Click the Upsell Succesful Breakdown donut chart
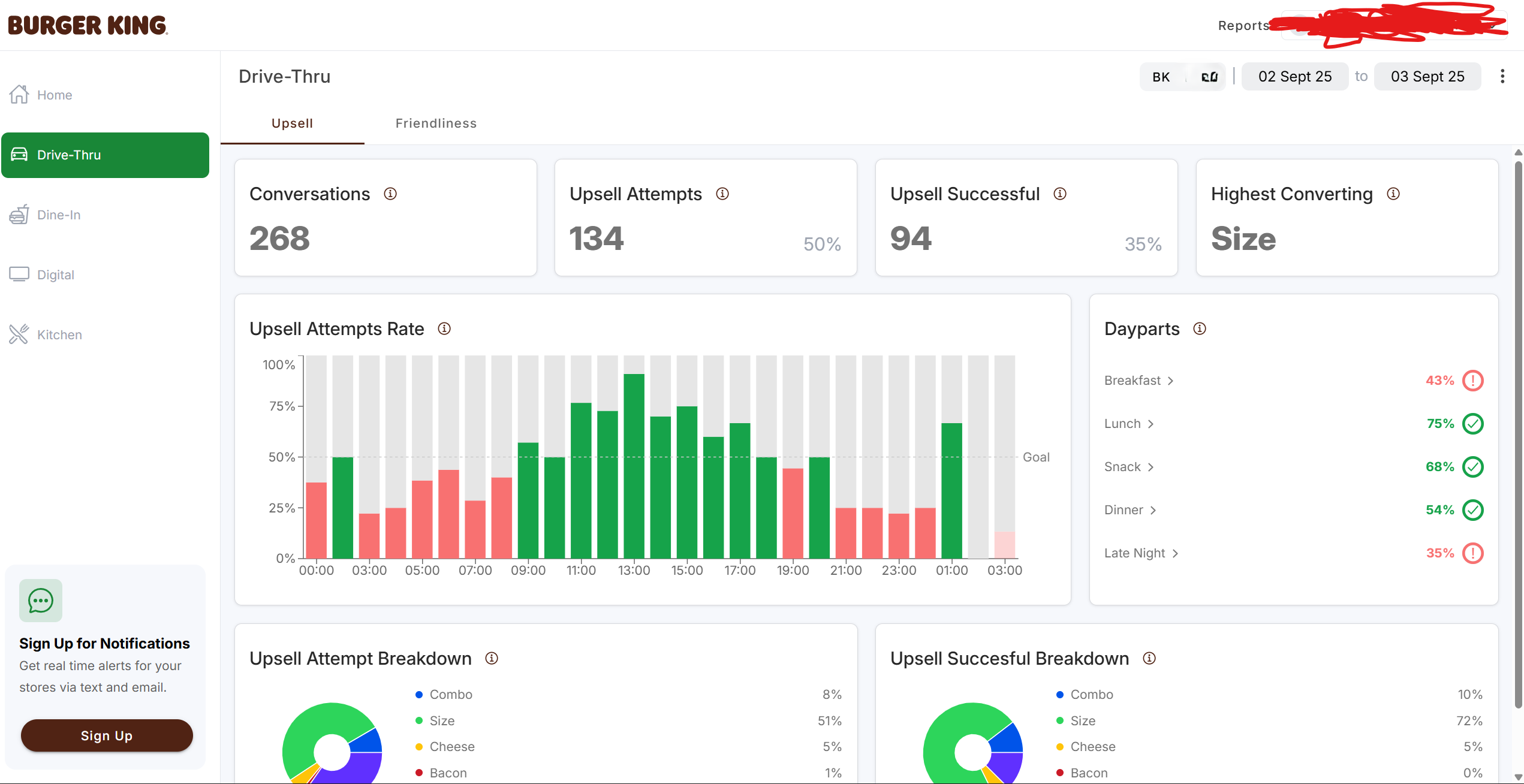The image size is (1524, 784). point(972,743)
